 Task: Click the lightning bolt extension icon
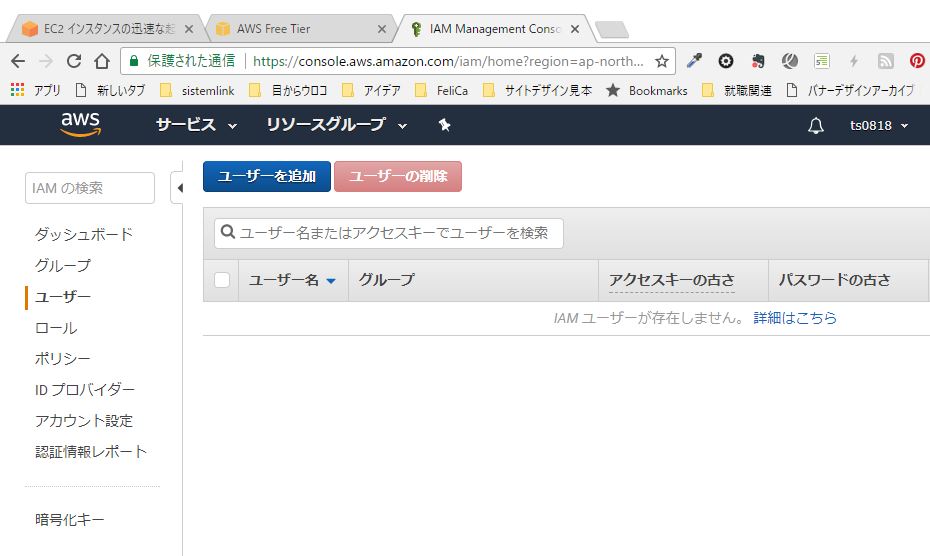click(x=853, y=61)
